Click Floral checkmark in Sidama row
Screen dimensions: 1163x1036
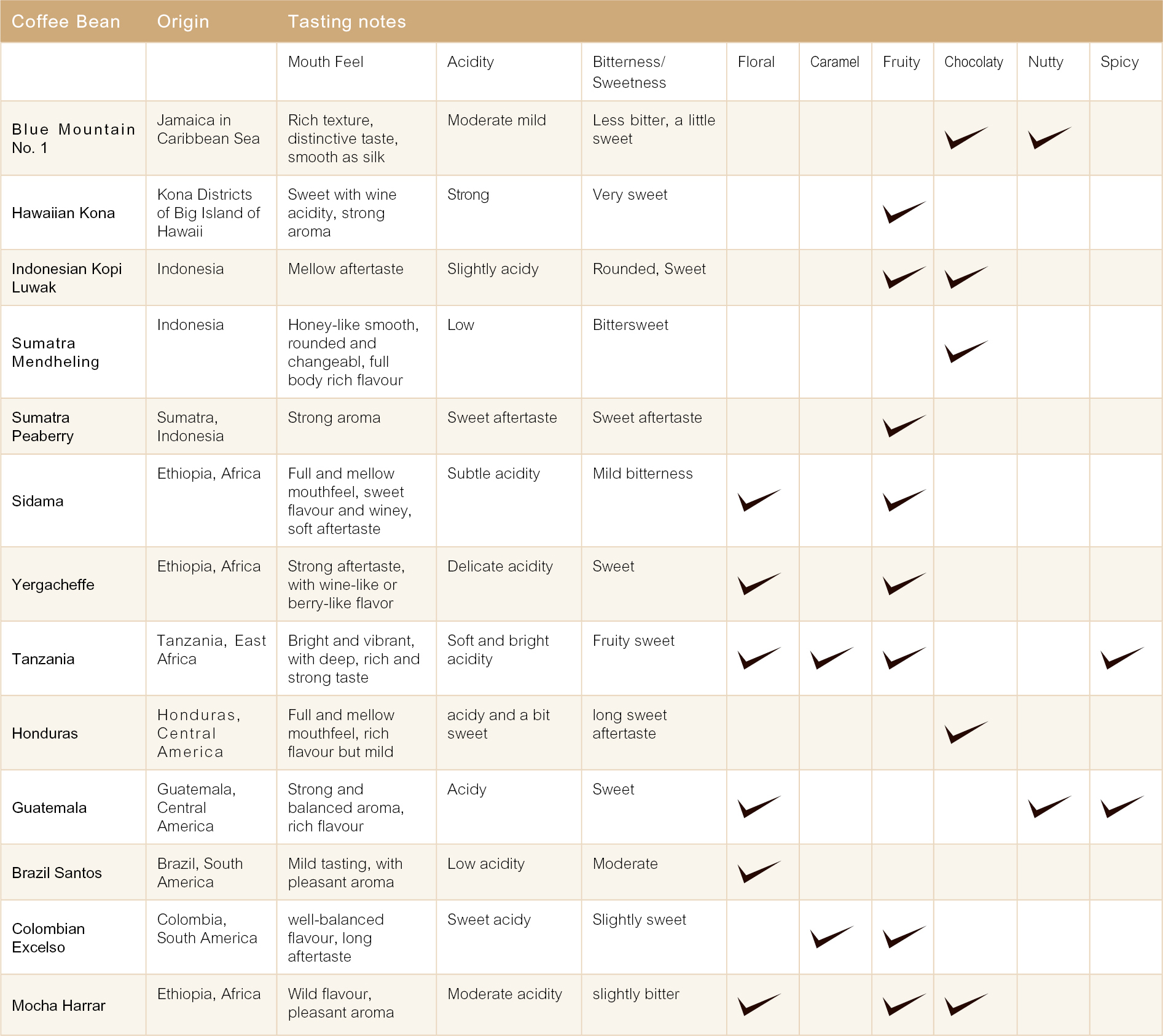(x=759, y=501)
